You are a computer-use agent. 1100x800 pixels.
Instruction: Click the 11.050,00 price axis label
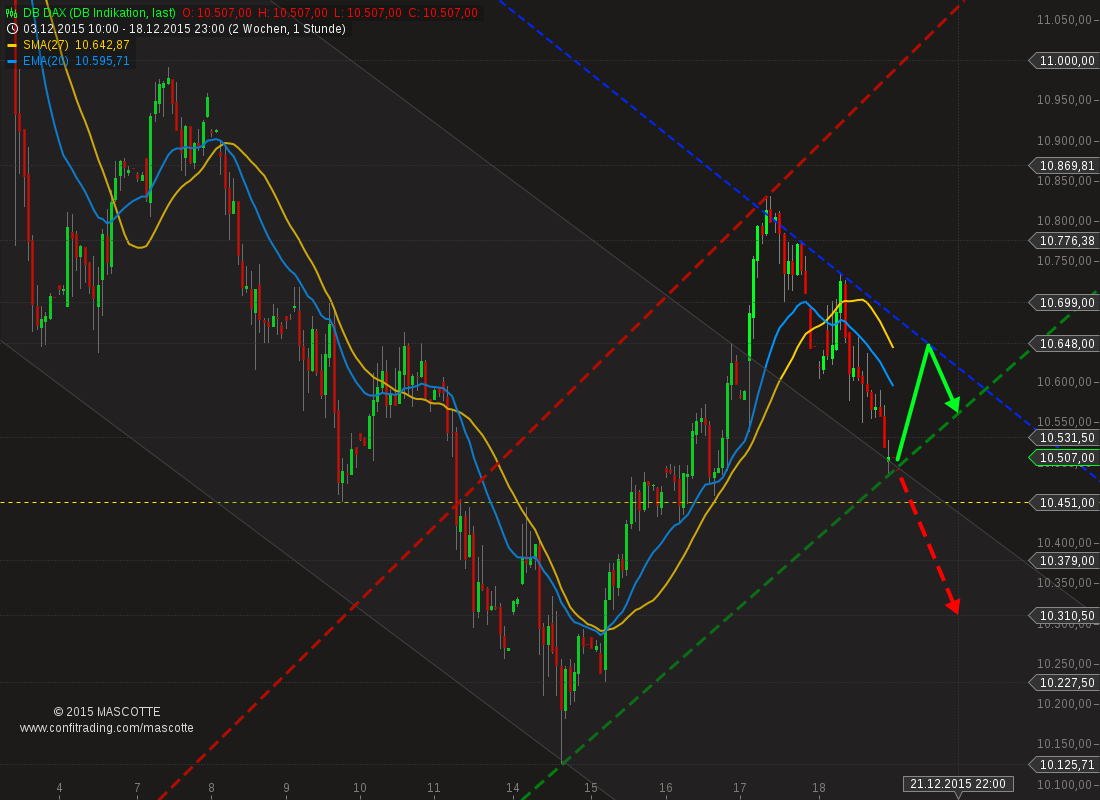tap(1065, 20)
